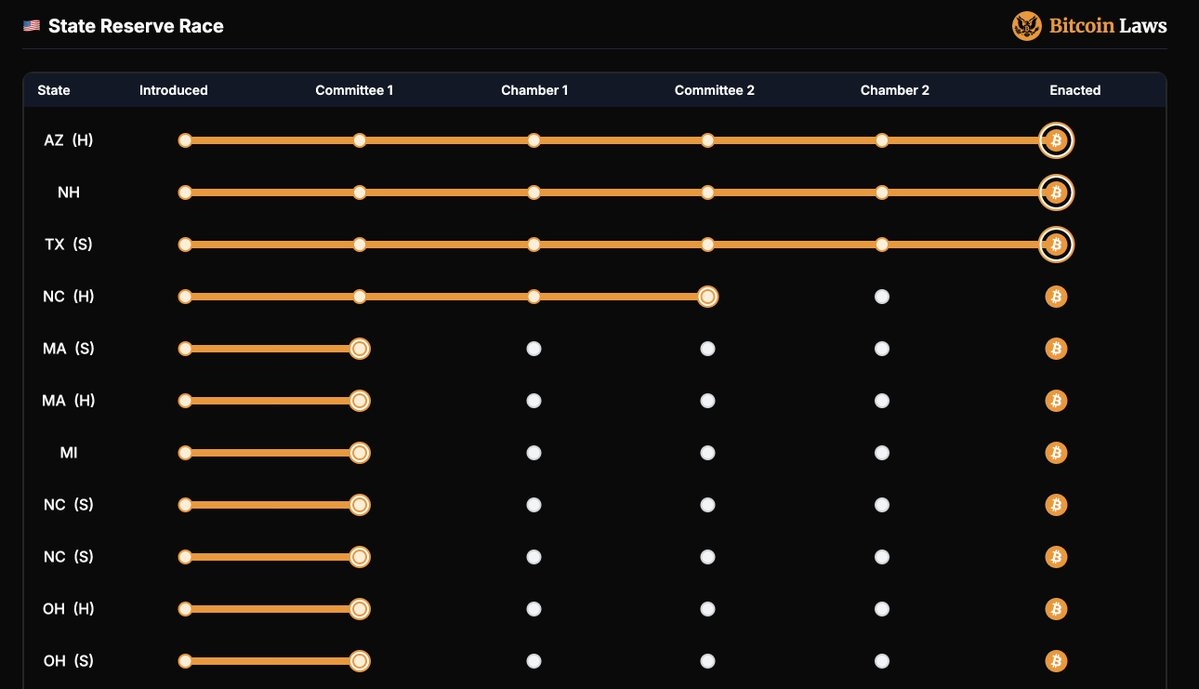Click the enacted Bitcoin icon in AZ (H) row
Image resolution: width=1199 pixels, height=689 pixels.
pos(1056,141)
